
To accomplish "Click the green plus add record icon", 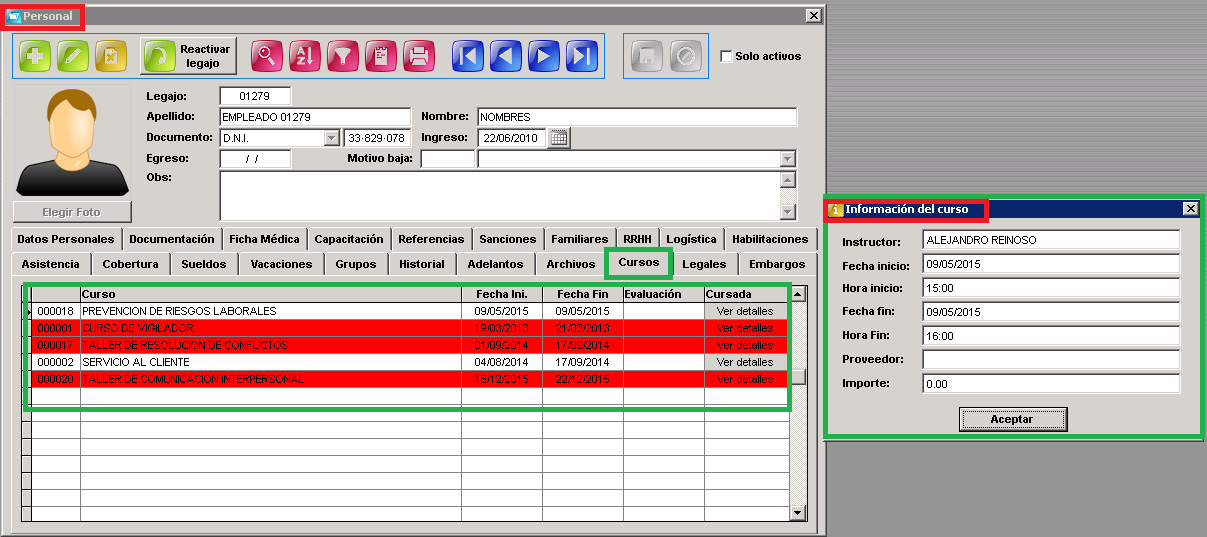I will pyautogui.click(x=35, y=56).
